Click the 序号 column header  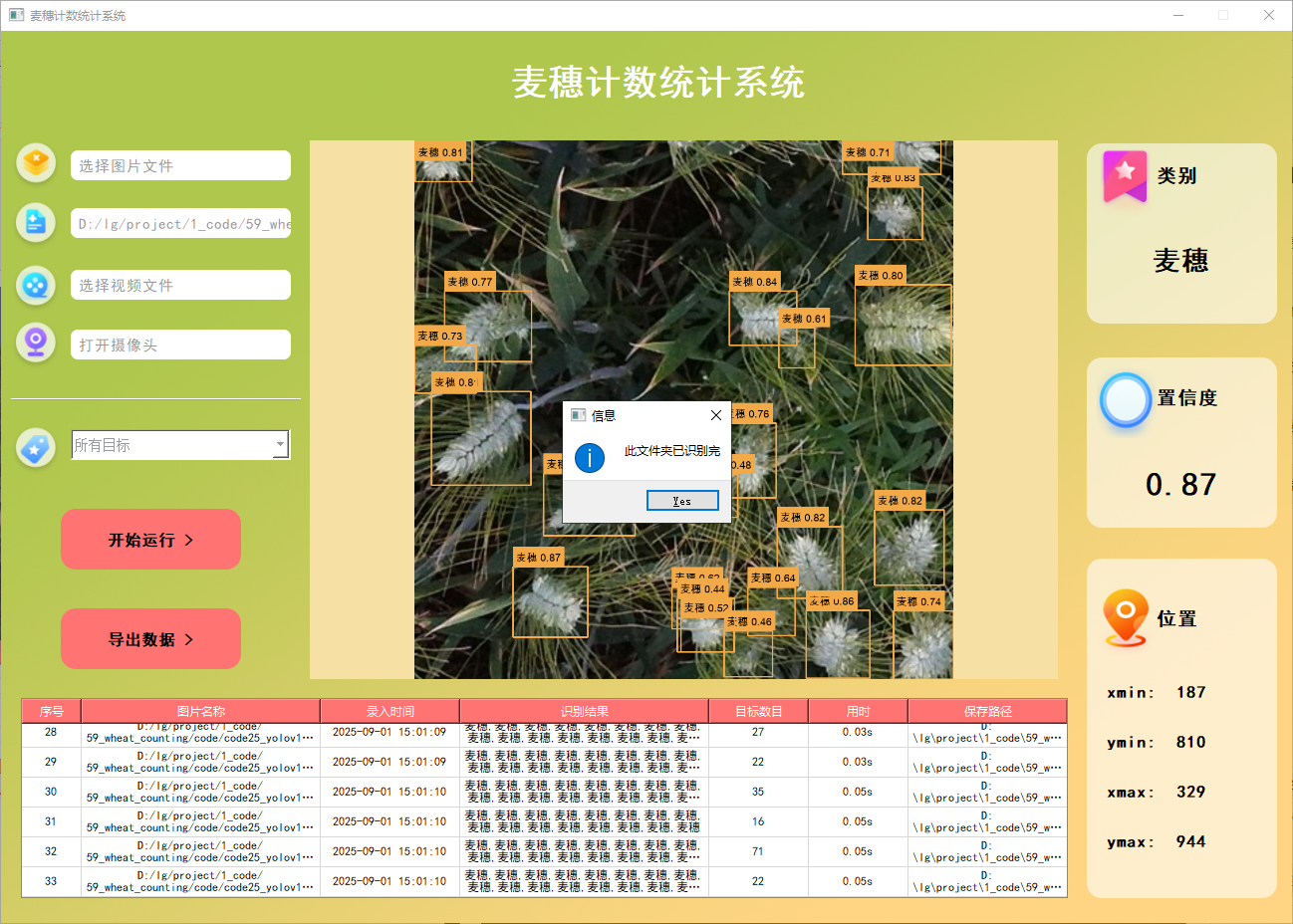pyautogui.click(x=52, y=711)
